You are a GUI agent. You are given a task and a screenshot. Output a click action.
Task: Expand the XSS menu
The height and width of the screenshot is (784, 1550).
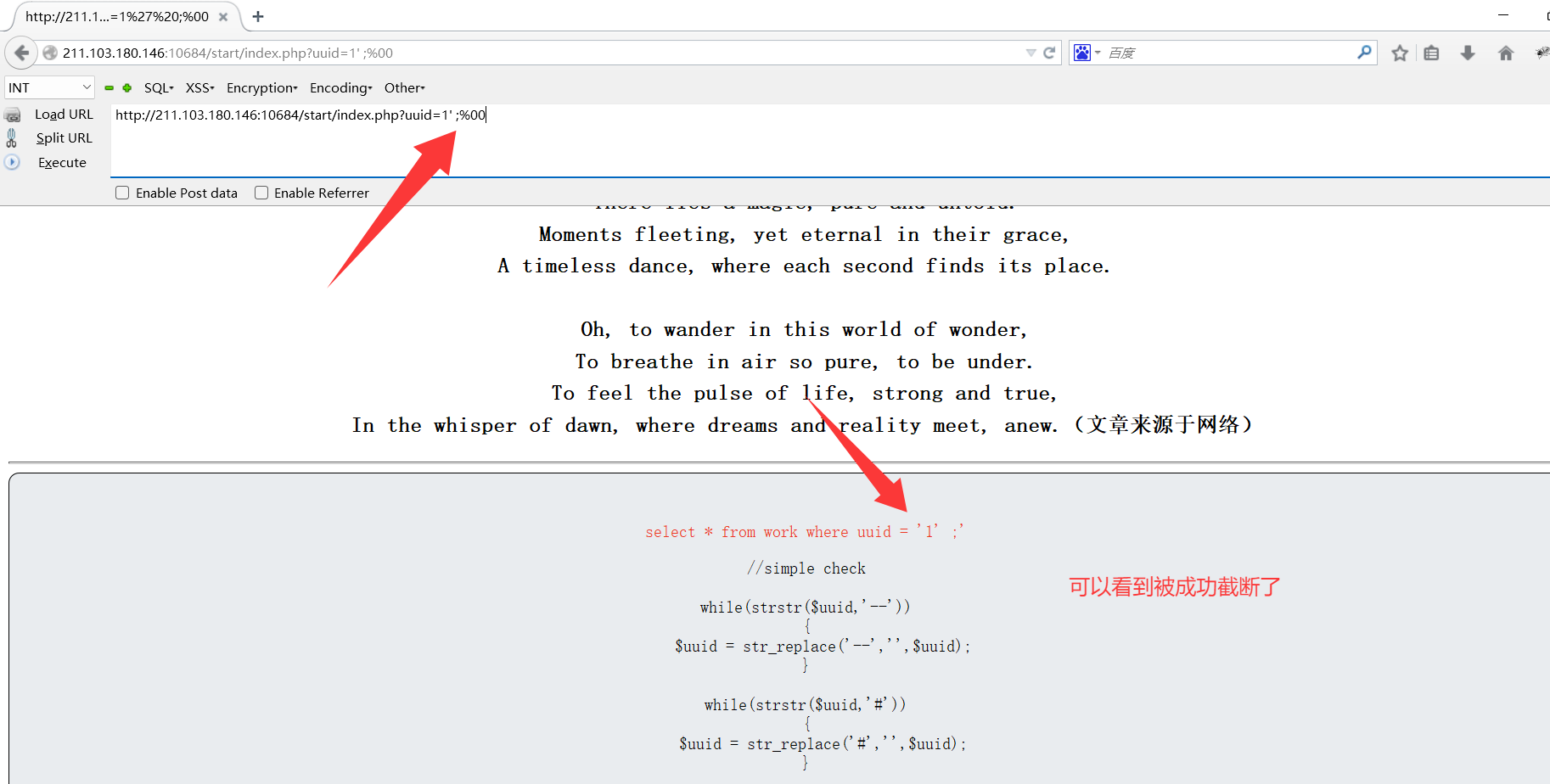pos(200,88)
